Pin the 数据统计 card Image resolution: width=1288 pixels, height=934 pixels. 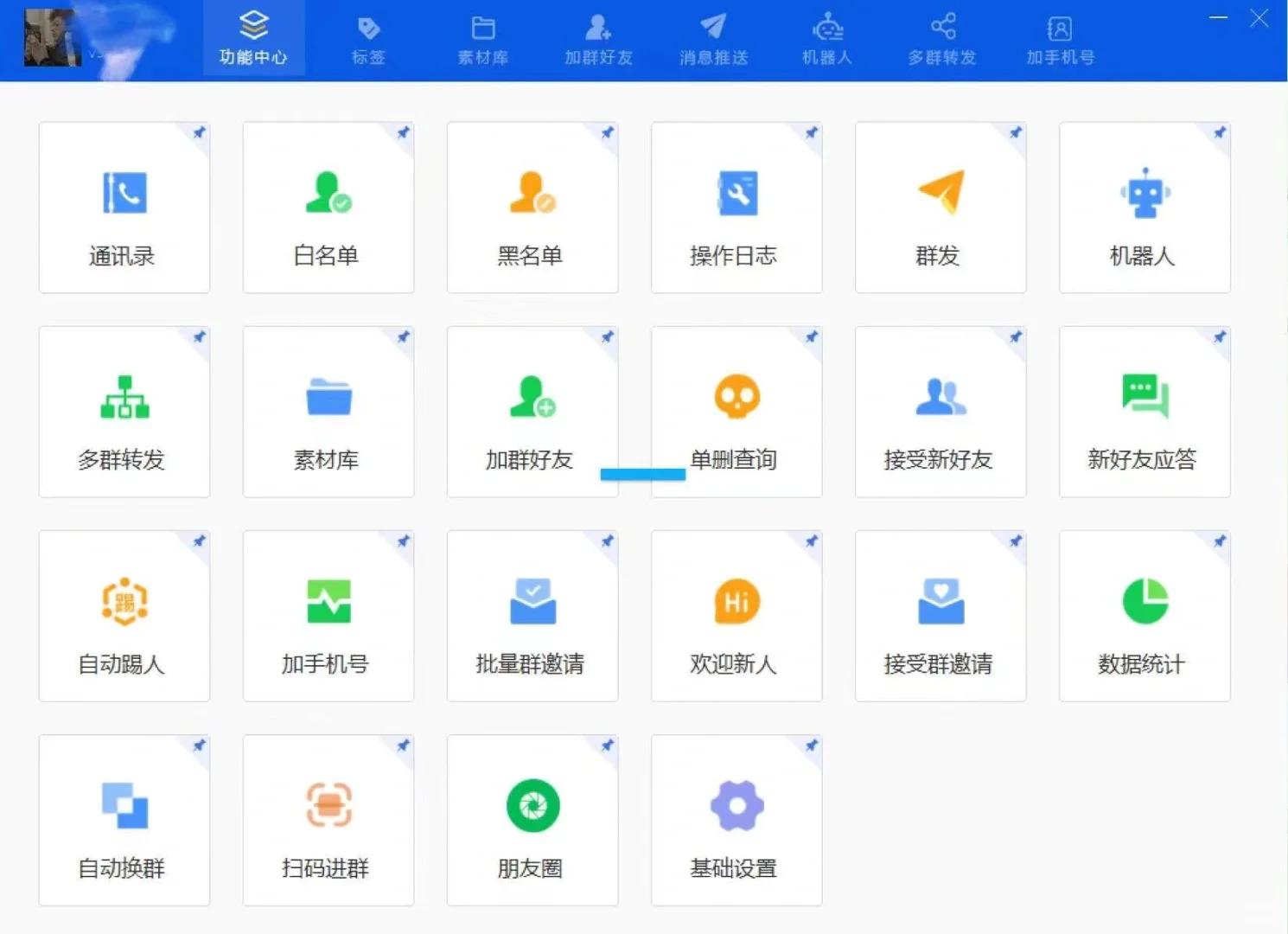(x=1219, y=541)
